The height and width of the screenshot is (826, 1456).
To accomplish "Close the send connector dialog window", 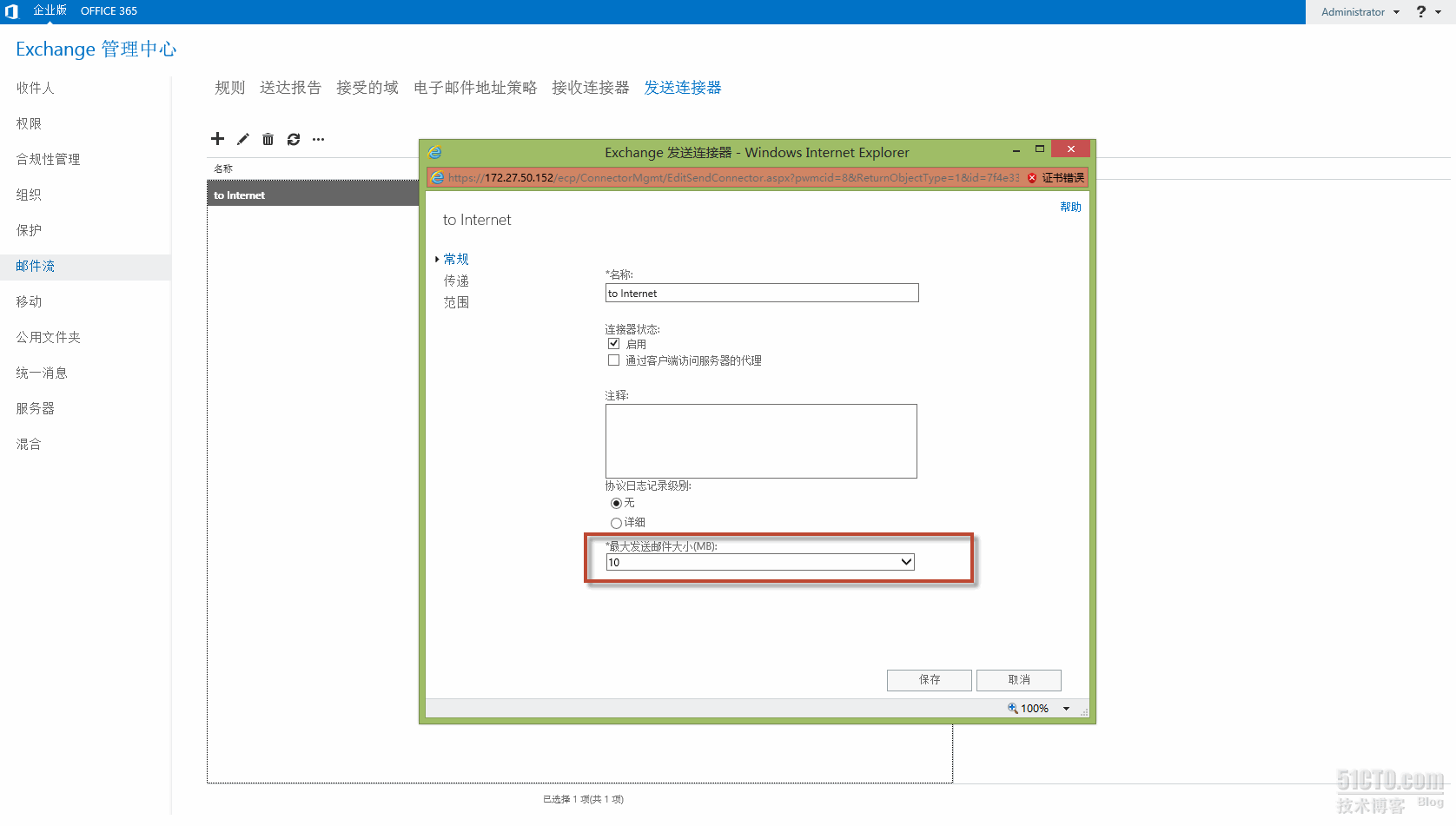I will (1070, 149).
